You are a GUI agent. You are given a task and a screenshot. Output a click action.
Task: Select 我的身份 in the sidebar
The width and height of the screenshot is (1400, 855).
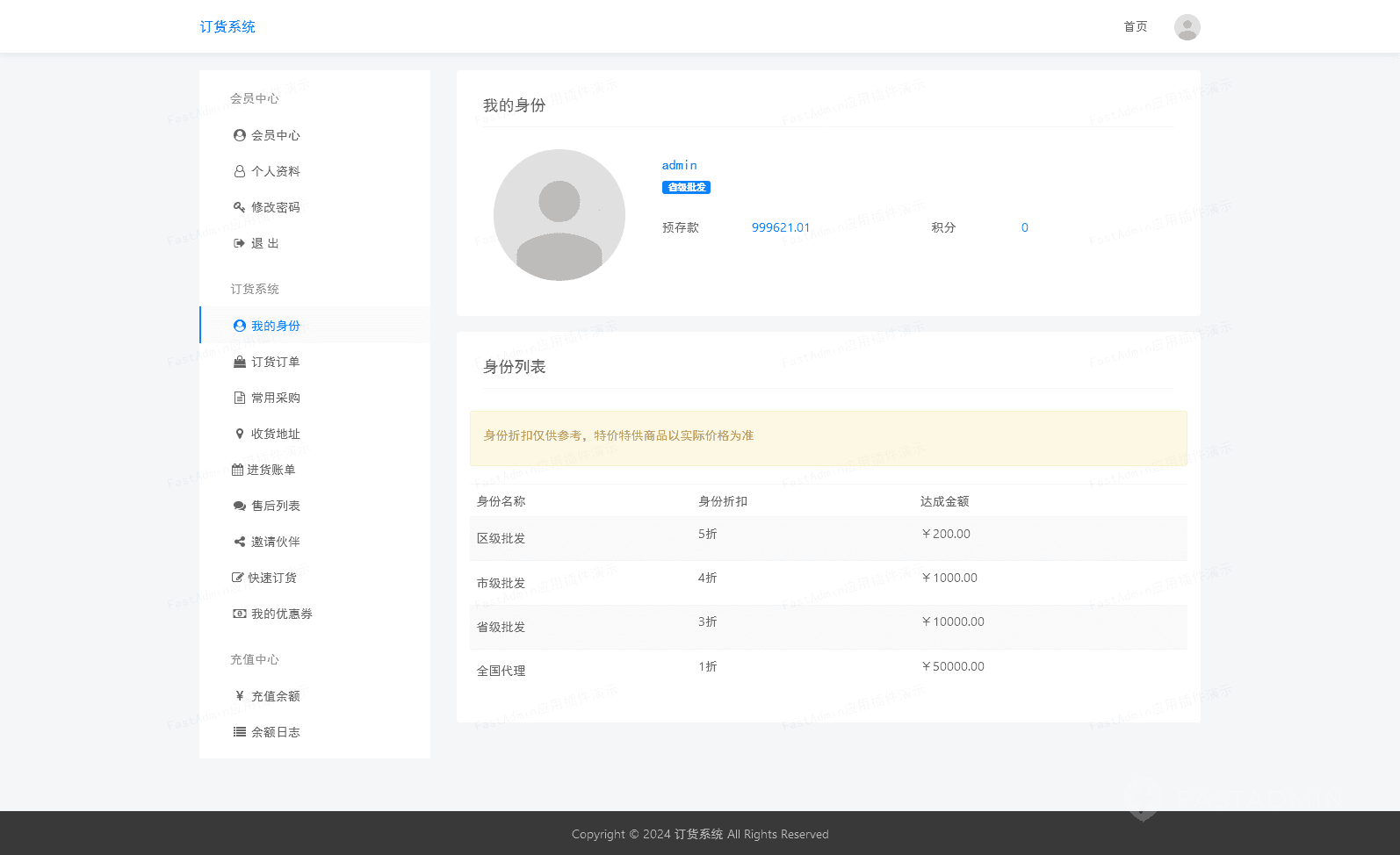[275, 326]
